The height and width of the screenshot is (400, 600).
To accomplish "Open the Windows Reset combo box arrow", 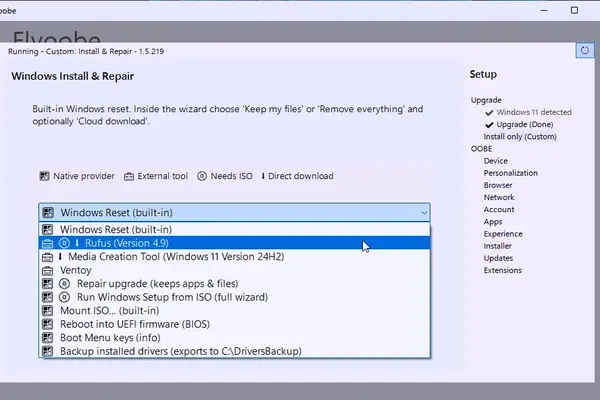I will pos(424,212).
